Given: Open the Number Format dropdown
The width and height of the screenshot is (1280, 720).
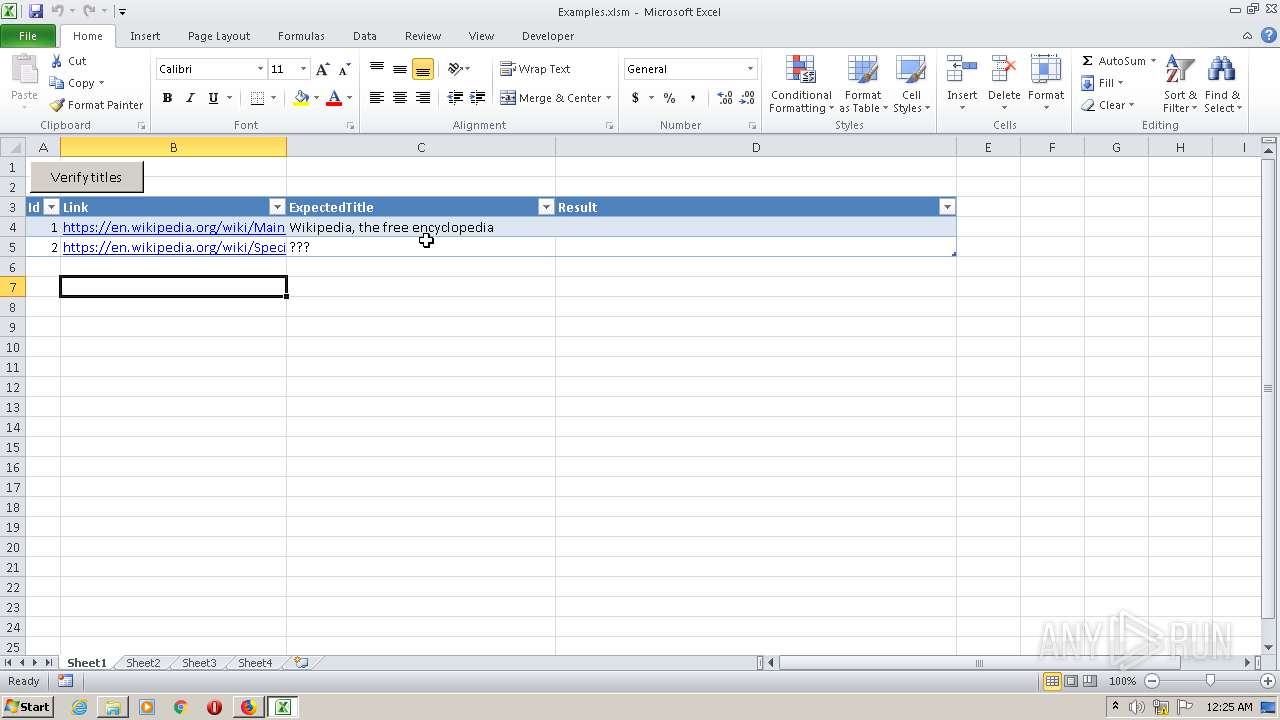Looking at the screenshot, I should point(750,69).
